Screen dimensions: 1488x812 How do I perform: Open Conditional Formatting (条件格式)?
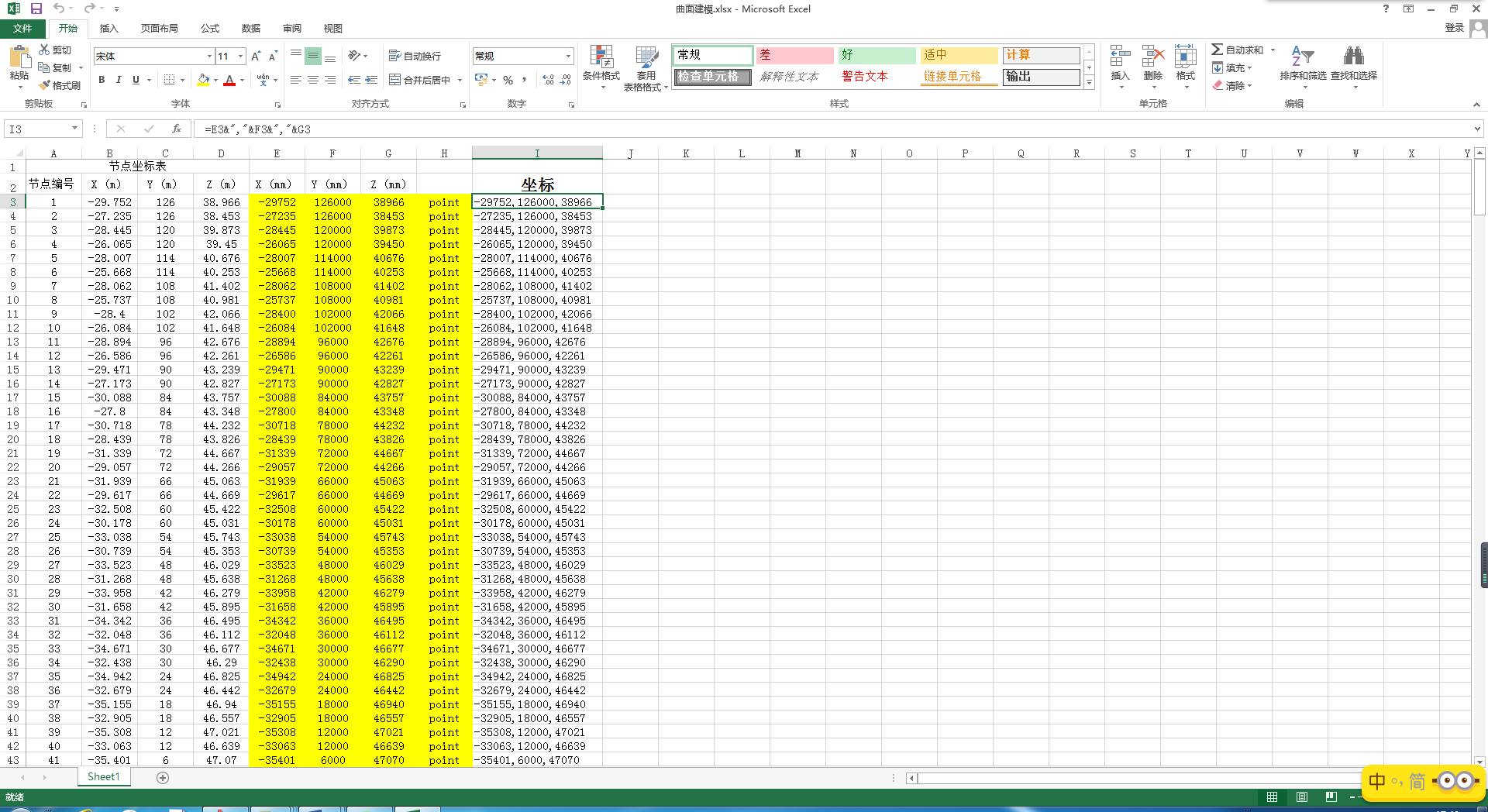click(601, 67)
